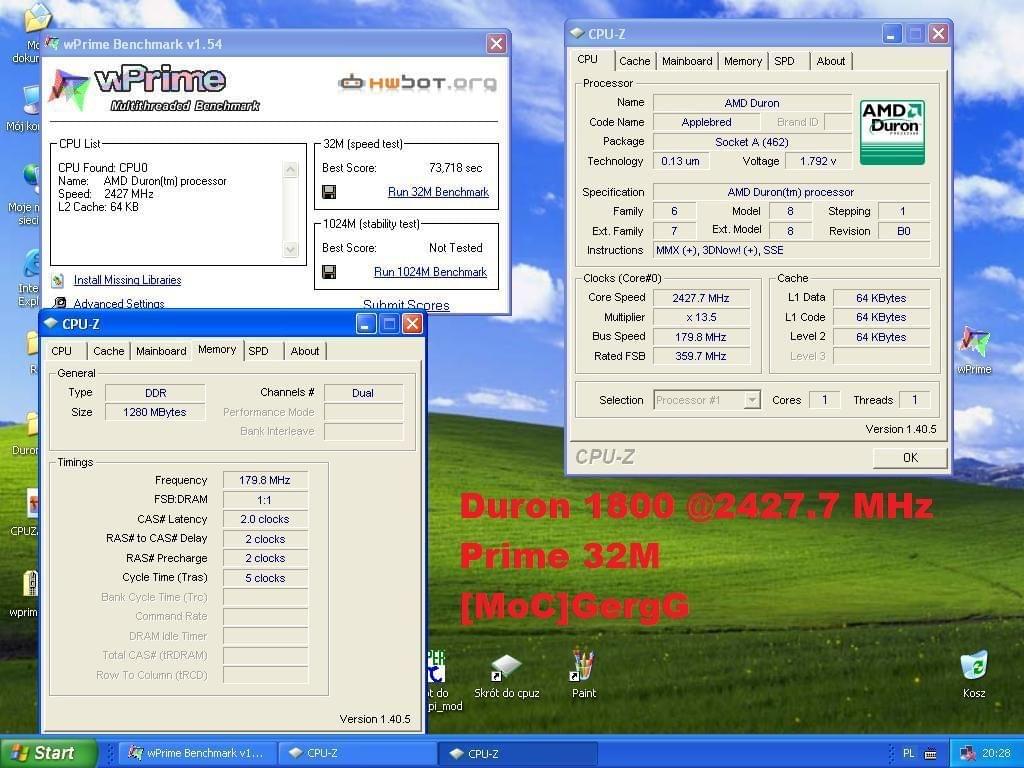Select the second highlighted CPU-Z taskbar button
The width and height of the screenshot is (1024, 768).
[519, 753]
